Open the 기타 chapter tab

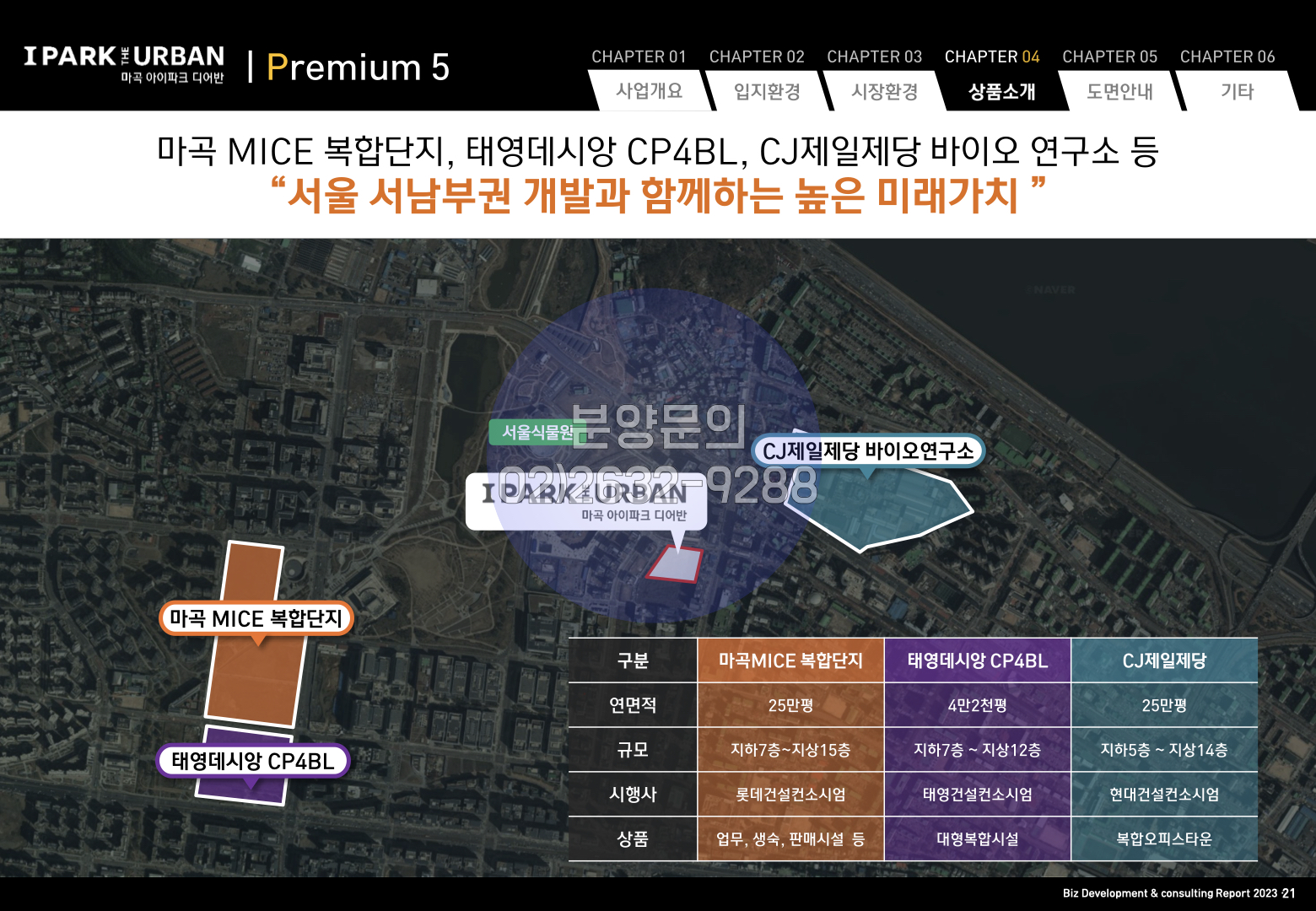pos(1238,91)
